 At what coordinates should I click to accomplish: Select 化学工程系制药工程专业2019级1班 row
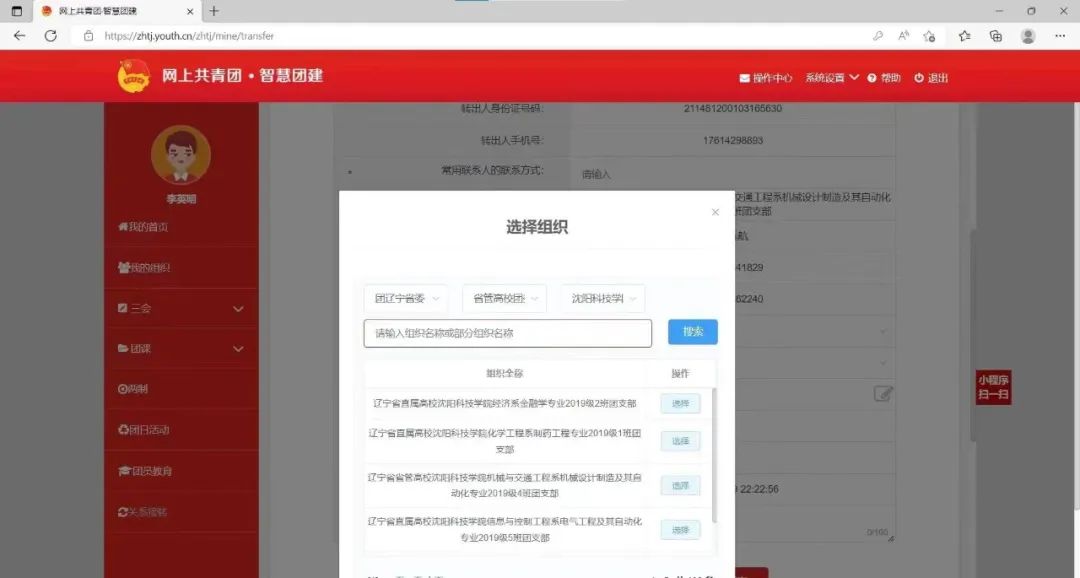[x=680, y=441]
